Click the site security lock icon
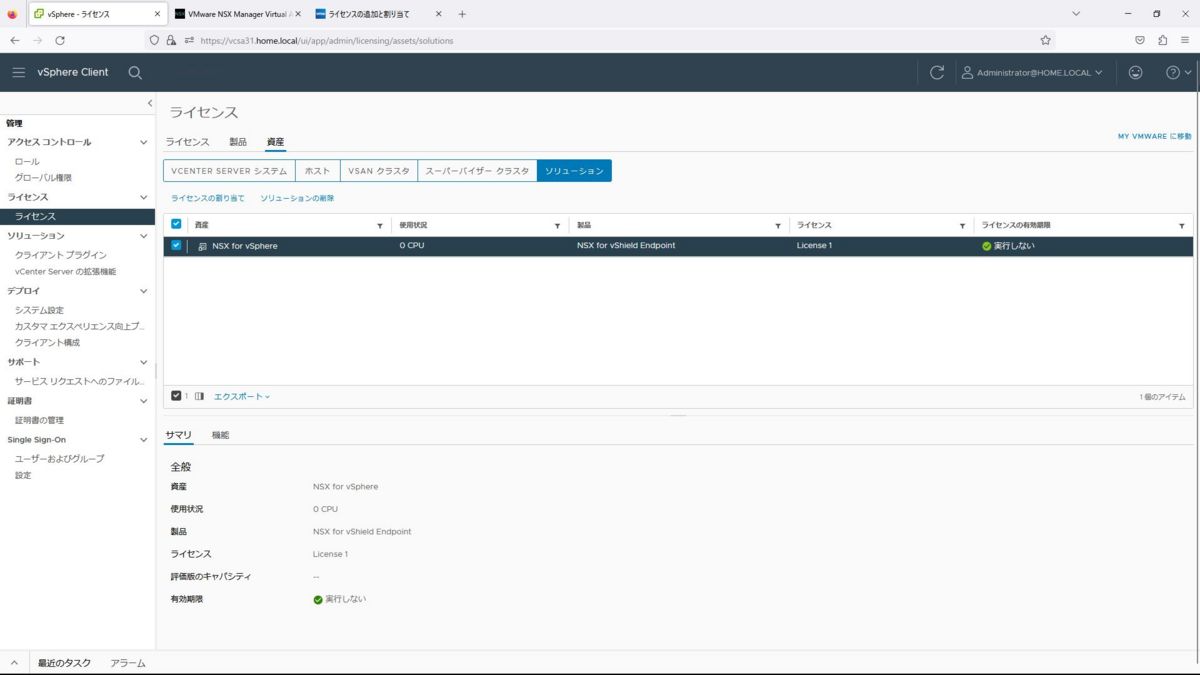The image size is (1200, 675). click(x=171, y=40)
